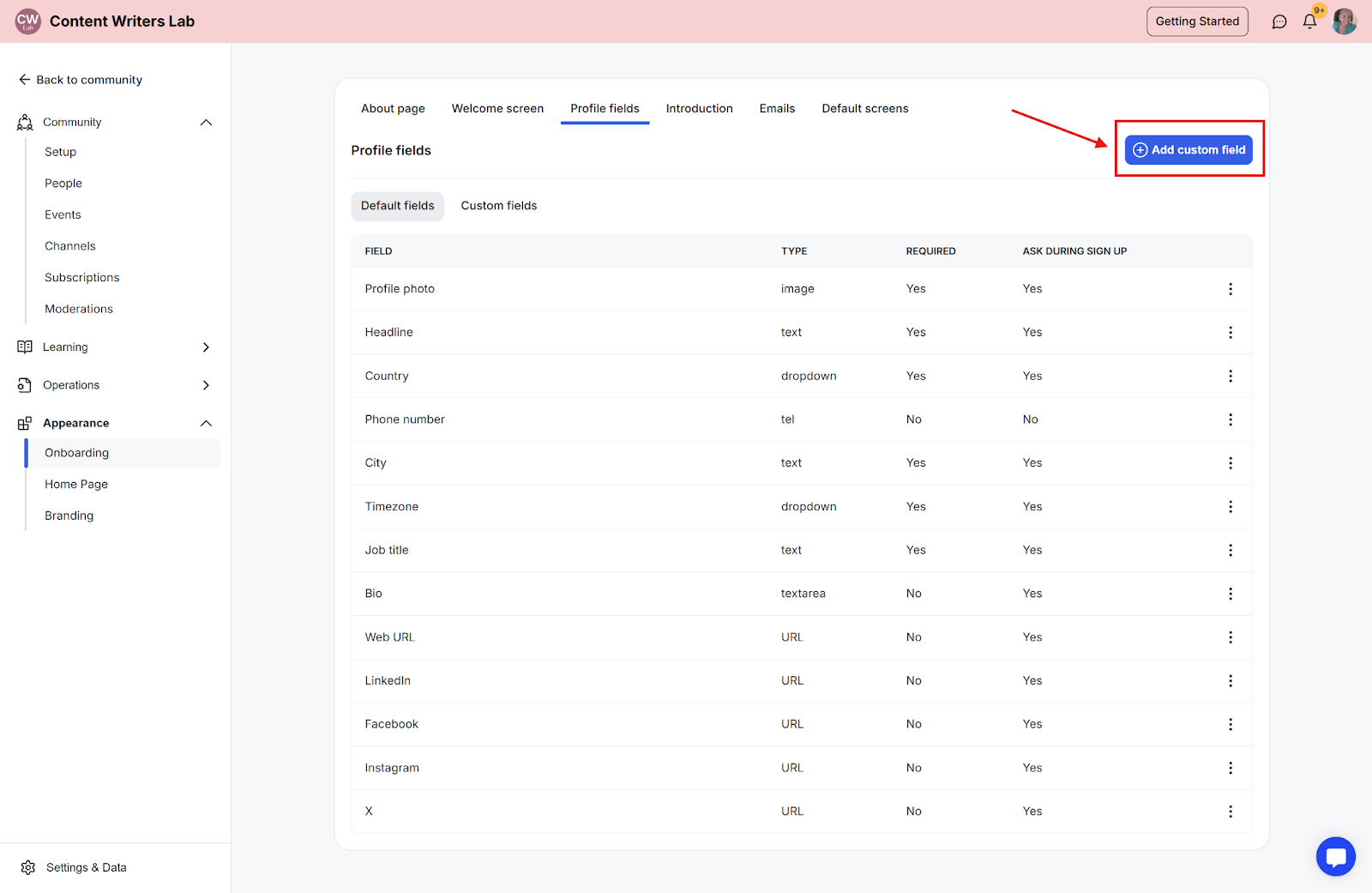Click Add custom field button
Image resolution: width=1372 pixels, height=893 pixels.
coord(1188,150)
